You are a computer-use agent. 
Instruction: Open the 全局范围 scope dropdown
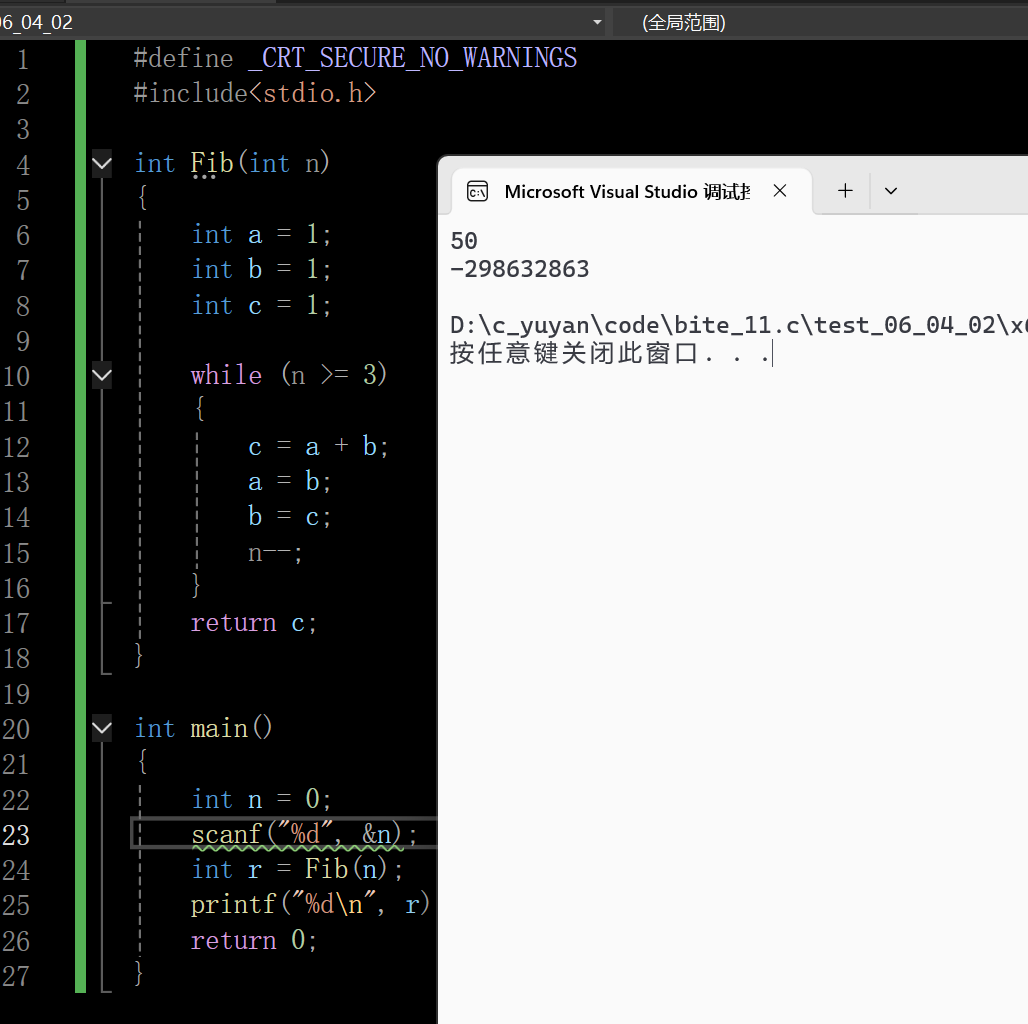pyautogui.click(x=683, y=23)
